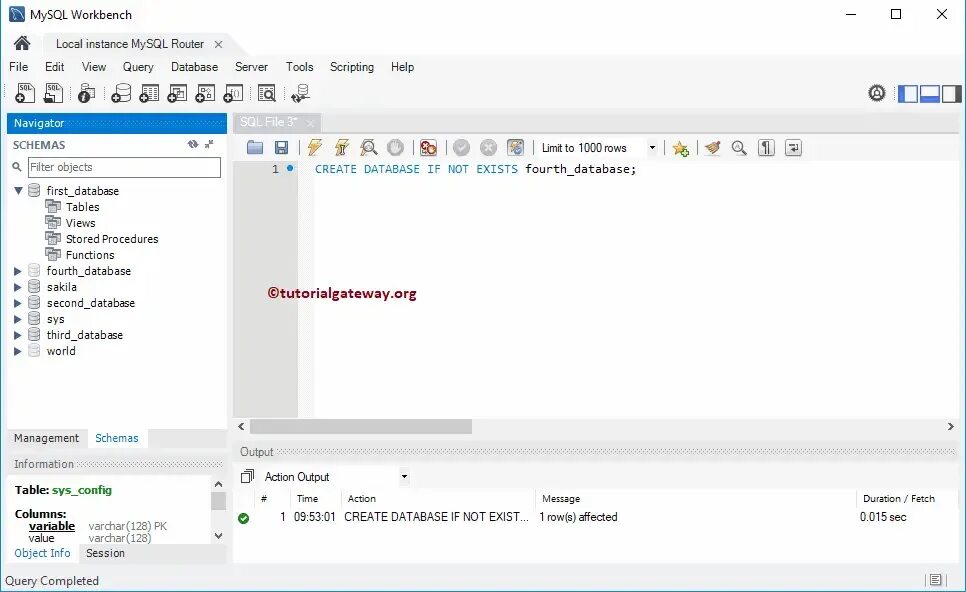Open Workbench preferences gear icon

(x=877, y=93)
